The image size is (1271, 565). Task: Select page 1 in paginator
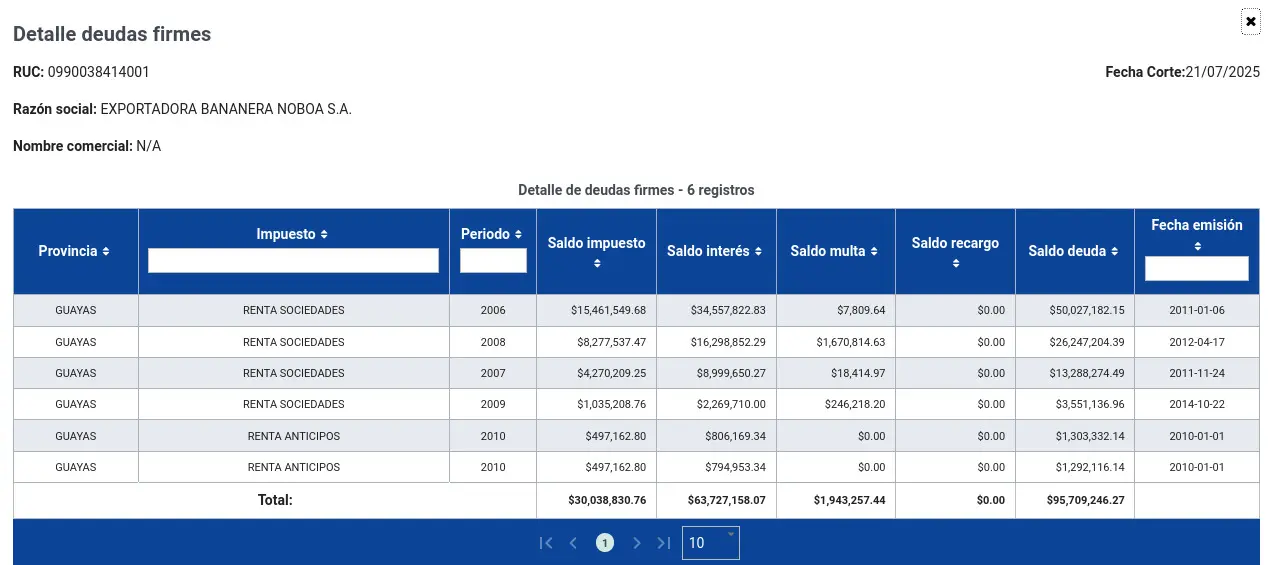pos(605,543)
